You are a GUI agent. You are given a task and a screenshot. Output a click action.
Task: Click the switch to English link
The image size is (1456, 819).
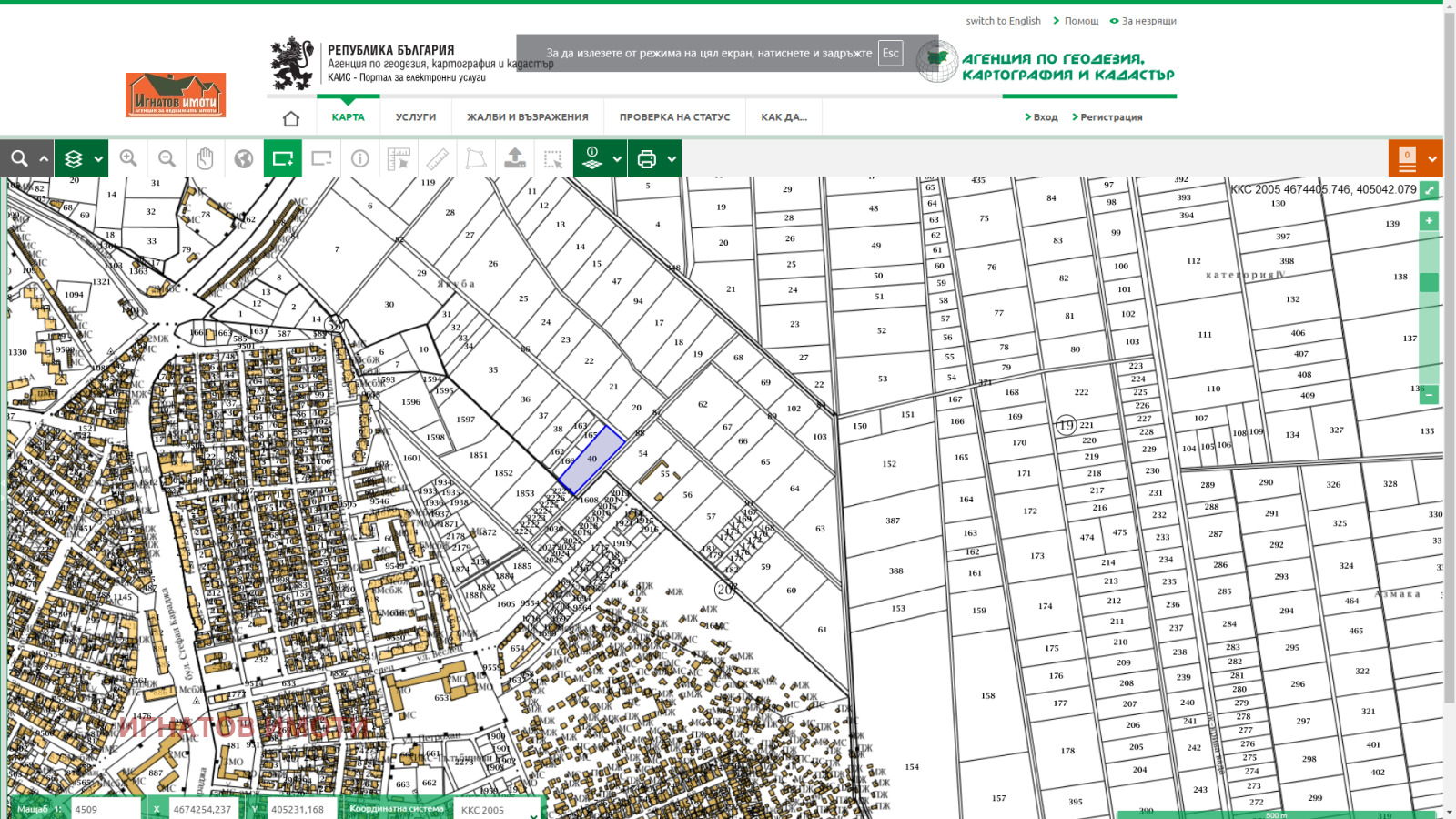point(1003,21)
